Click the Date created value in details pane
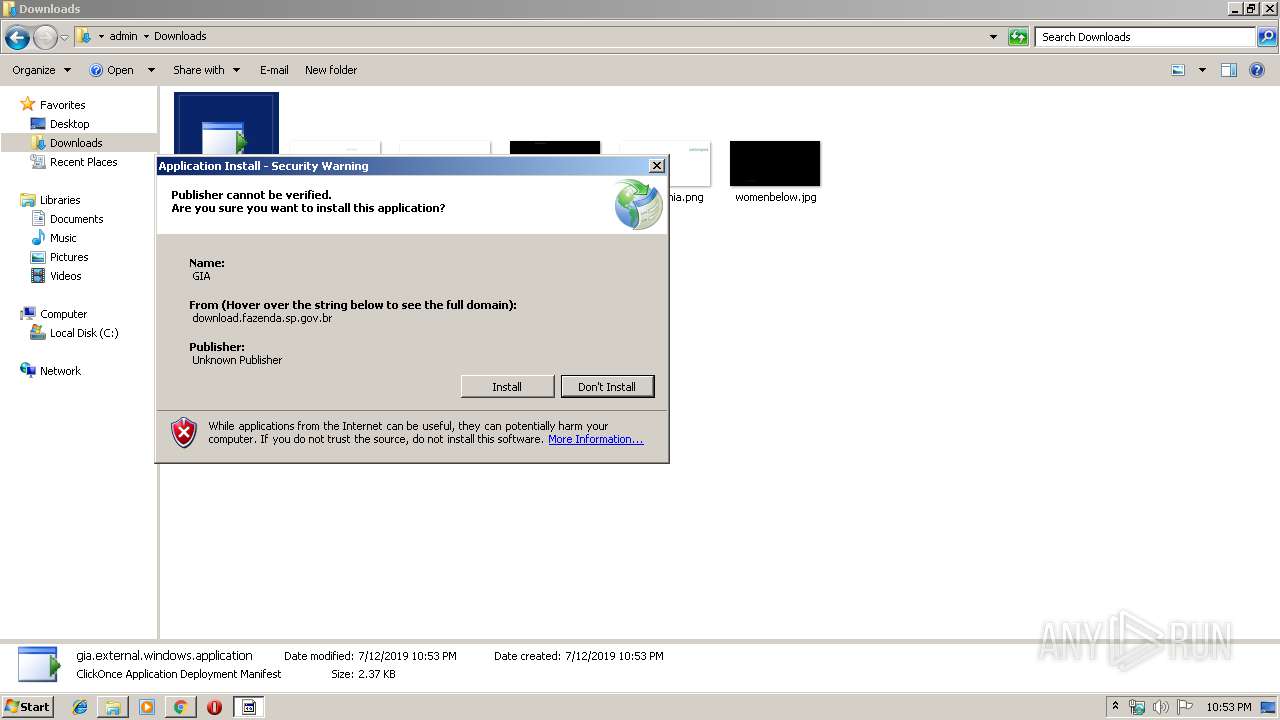1280x720 pixels. point(614,656)
